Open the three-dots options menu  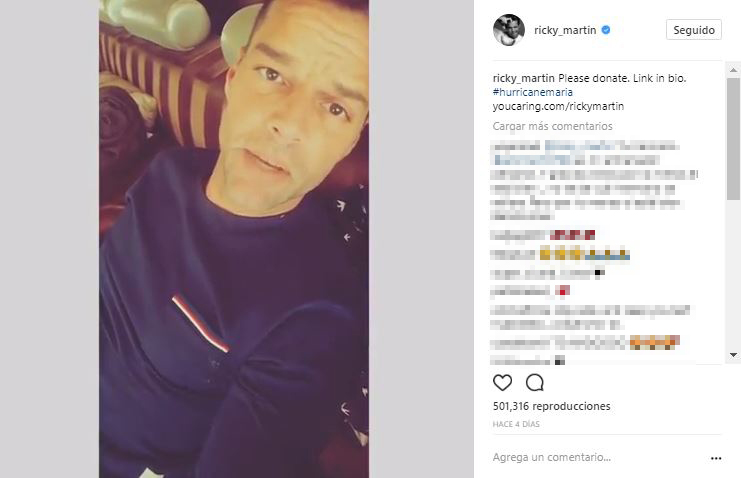tap(716, 458)
